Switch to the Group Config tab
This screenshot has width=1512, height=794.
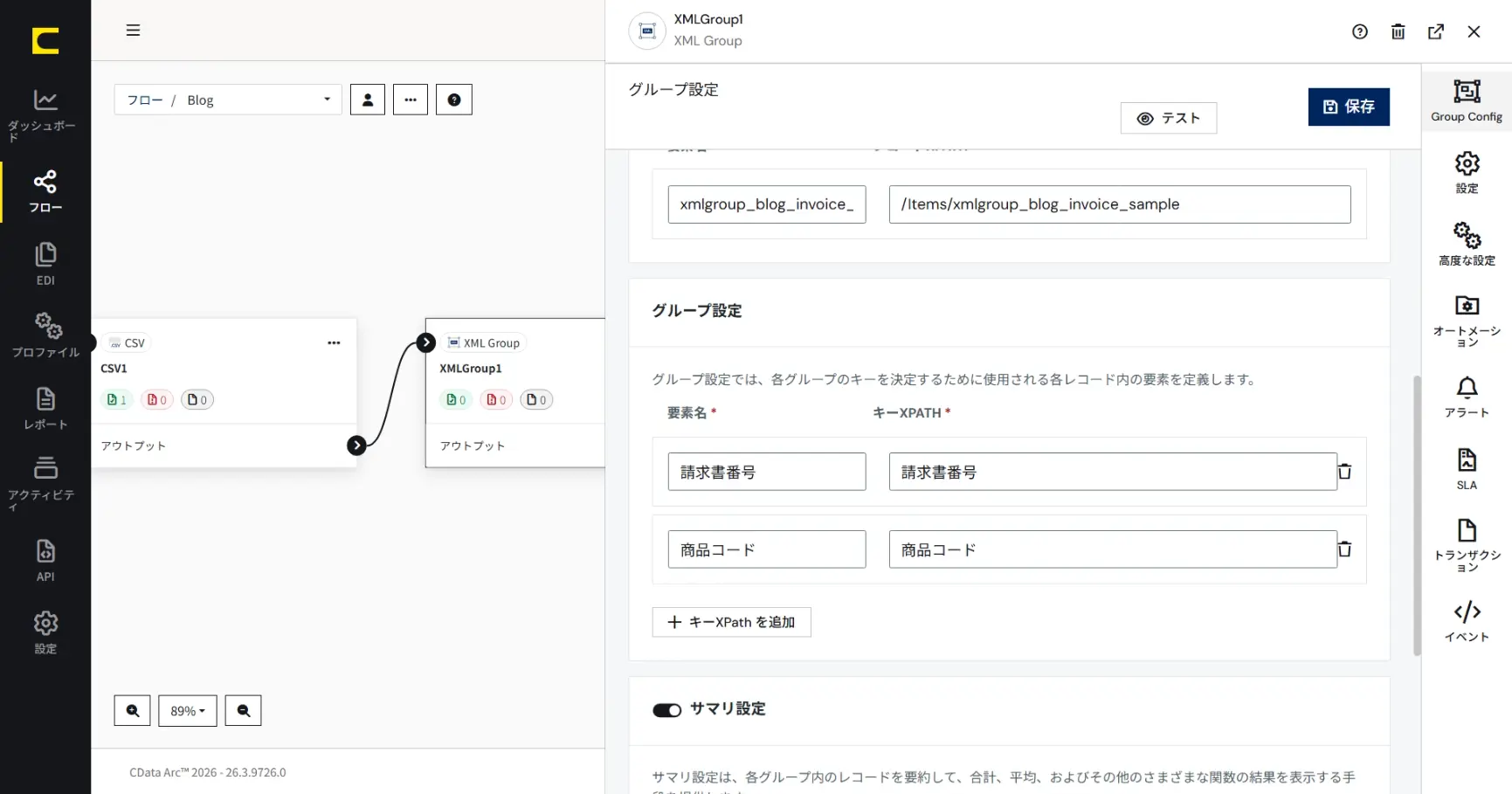(x=1467, y=100)
